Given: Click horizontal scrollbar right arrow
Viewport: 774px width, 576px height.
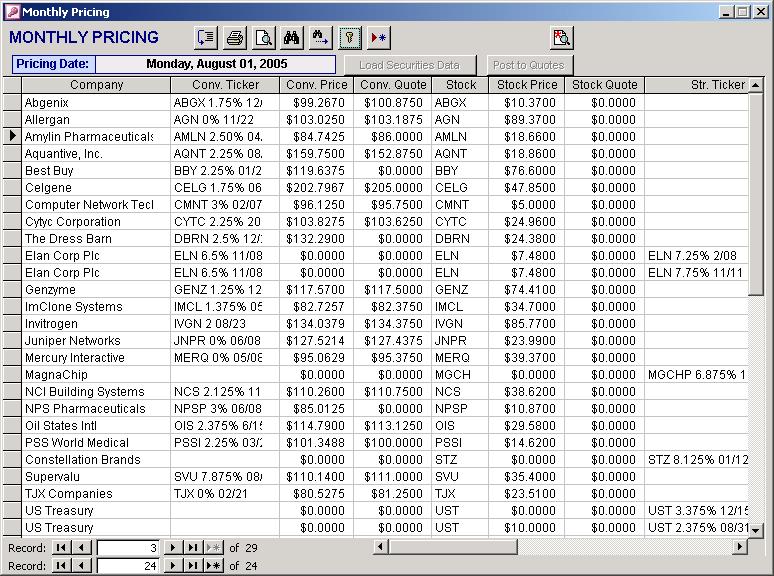Looking at the screenshot, I should [x=739, y=546].
